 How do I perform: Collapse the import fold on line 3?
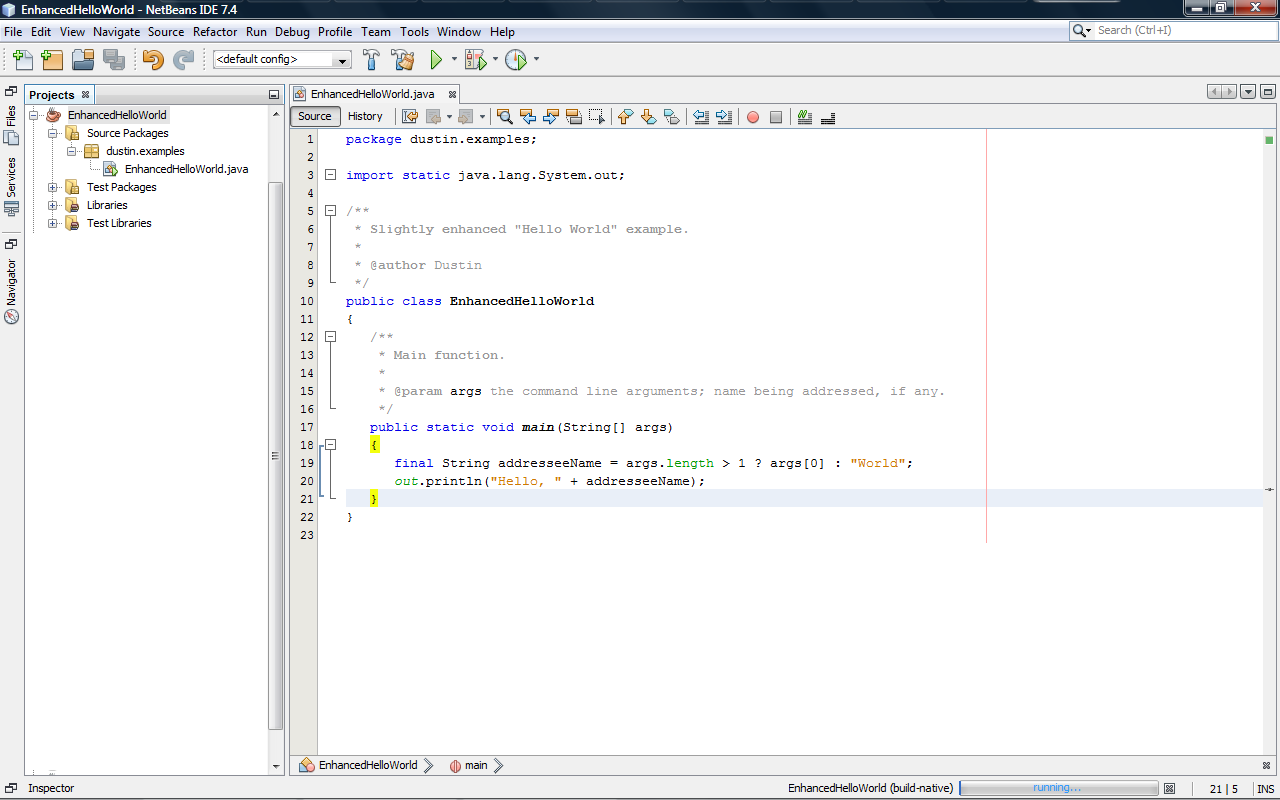(x=330, y=175)
